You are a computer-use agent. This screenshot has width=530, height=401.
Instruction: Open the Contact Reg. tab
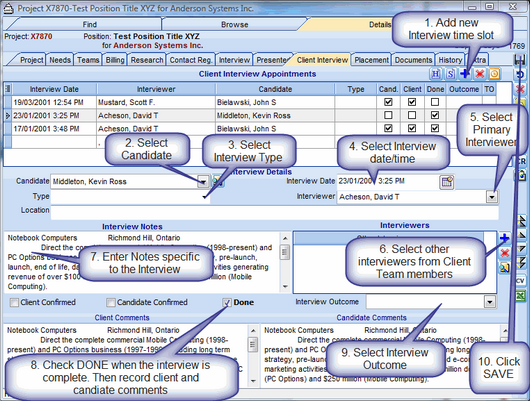[x=191, y=60]
